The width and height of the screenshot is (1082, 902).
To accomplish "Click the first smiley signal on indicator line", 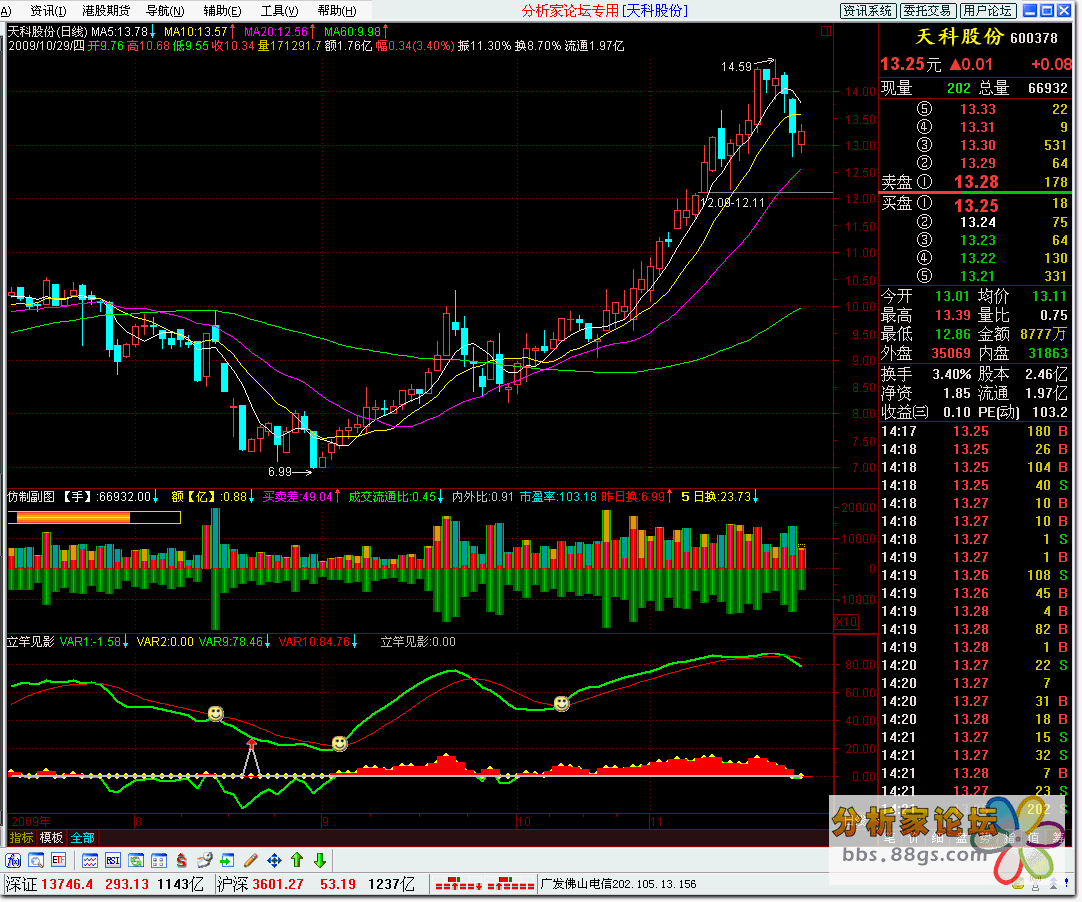I will 216,714.
